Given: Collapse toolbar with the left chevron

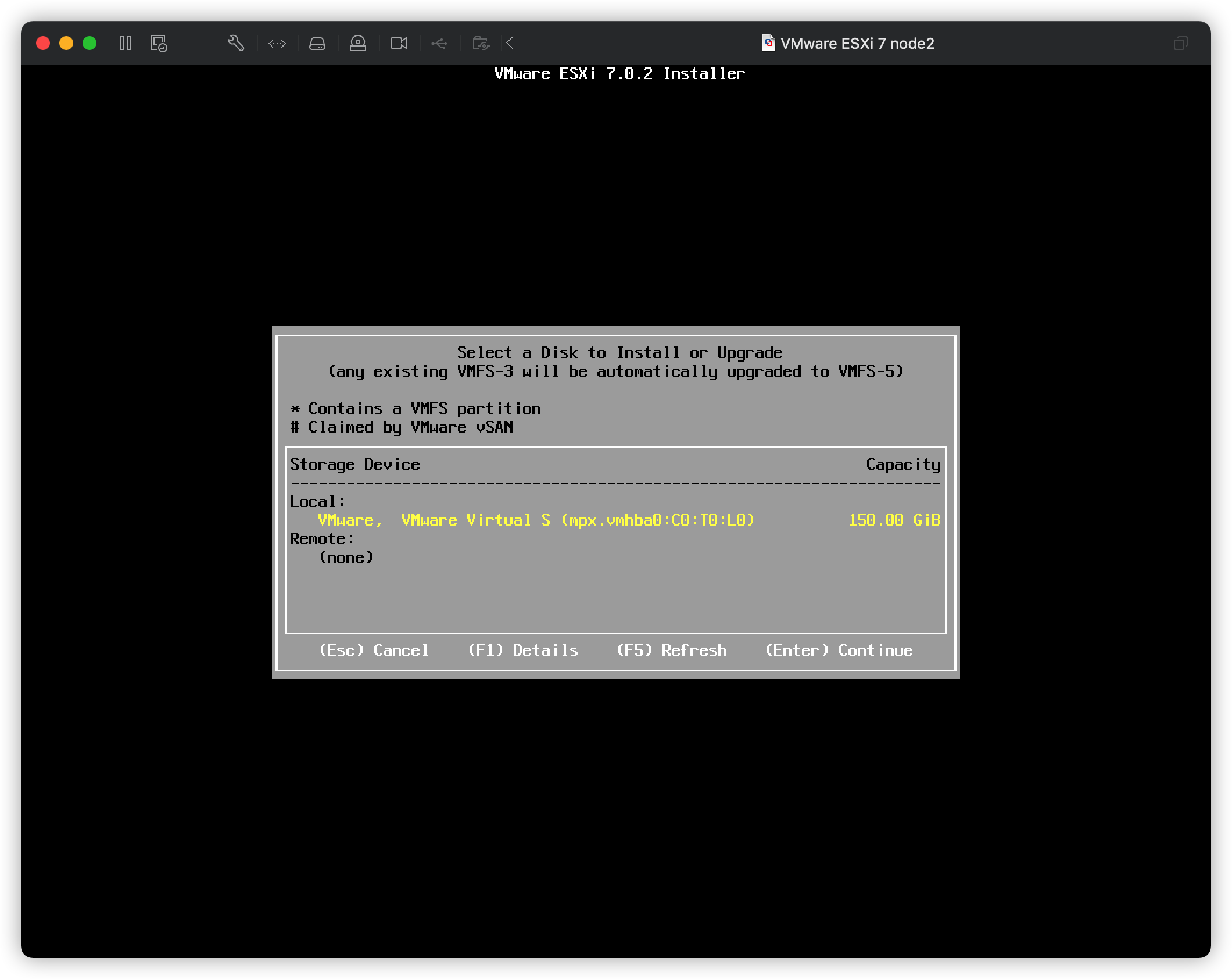Looking at the screenshot, I should (510, 43).
